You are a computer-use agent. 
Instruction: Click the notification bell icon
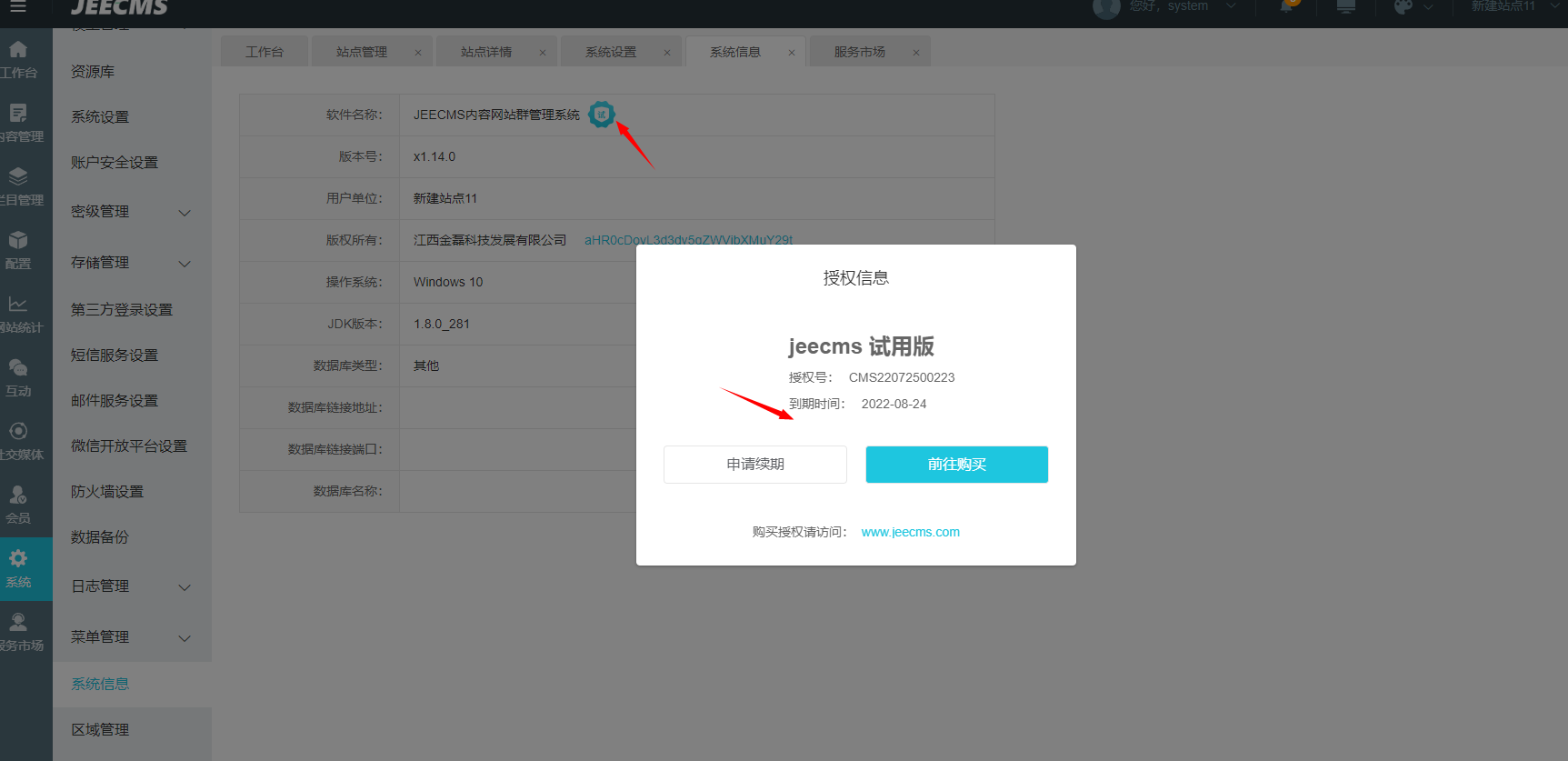point(1287,5)
